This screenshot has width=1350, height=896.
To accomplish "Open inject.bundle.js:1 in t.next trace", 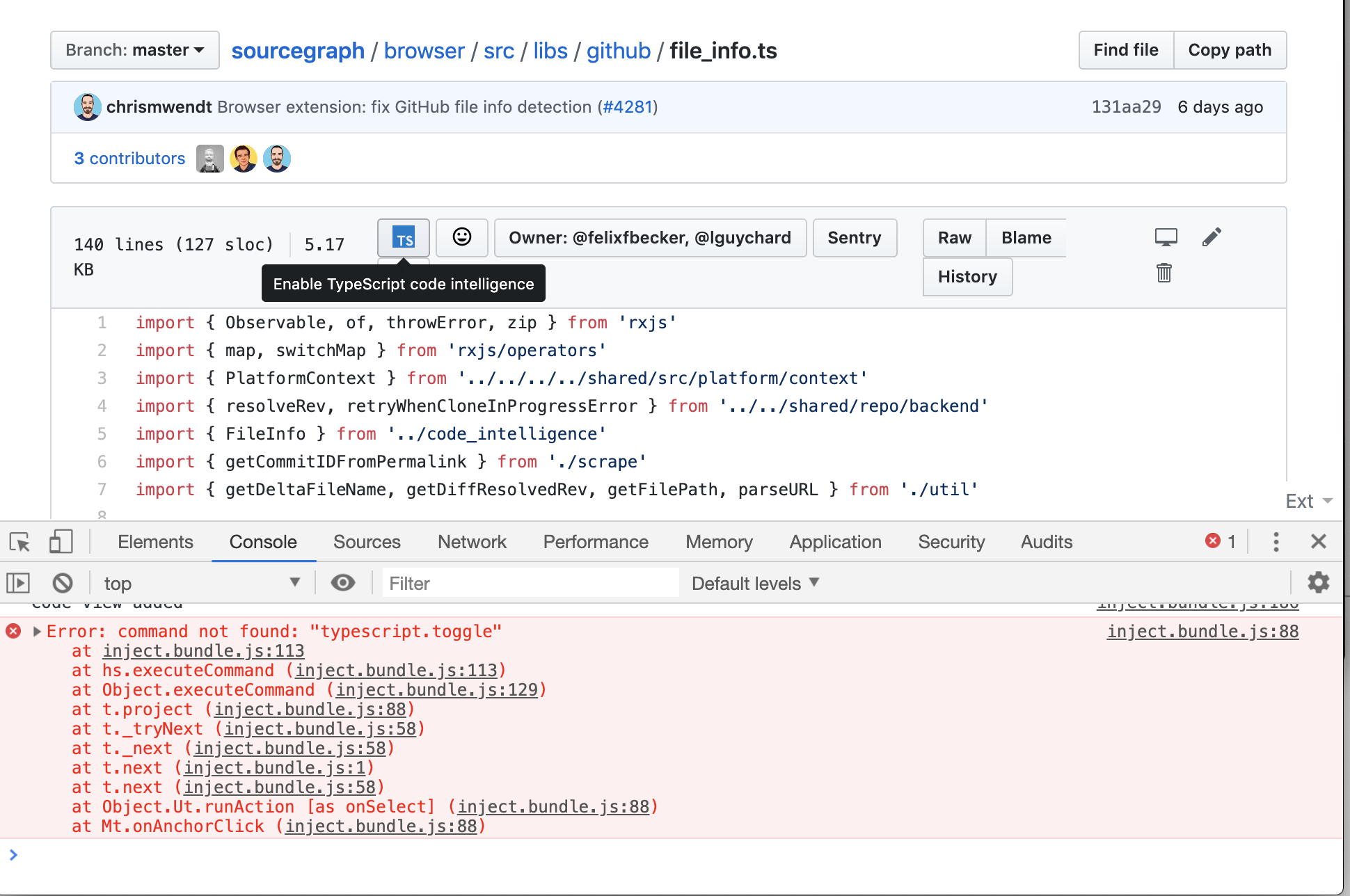I will (x=274, y=768).
